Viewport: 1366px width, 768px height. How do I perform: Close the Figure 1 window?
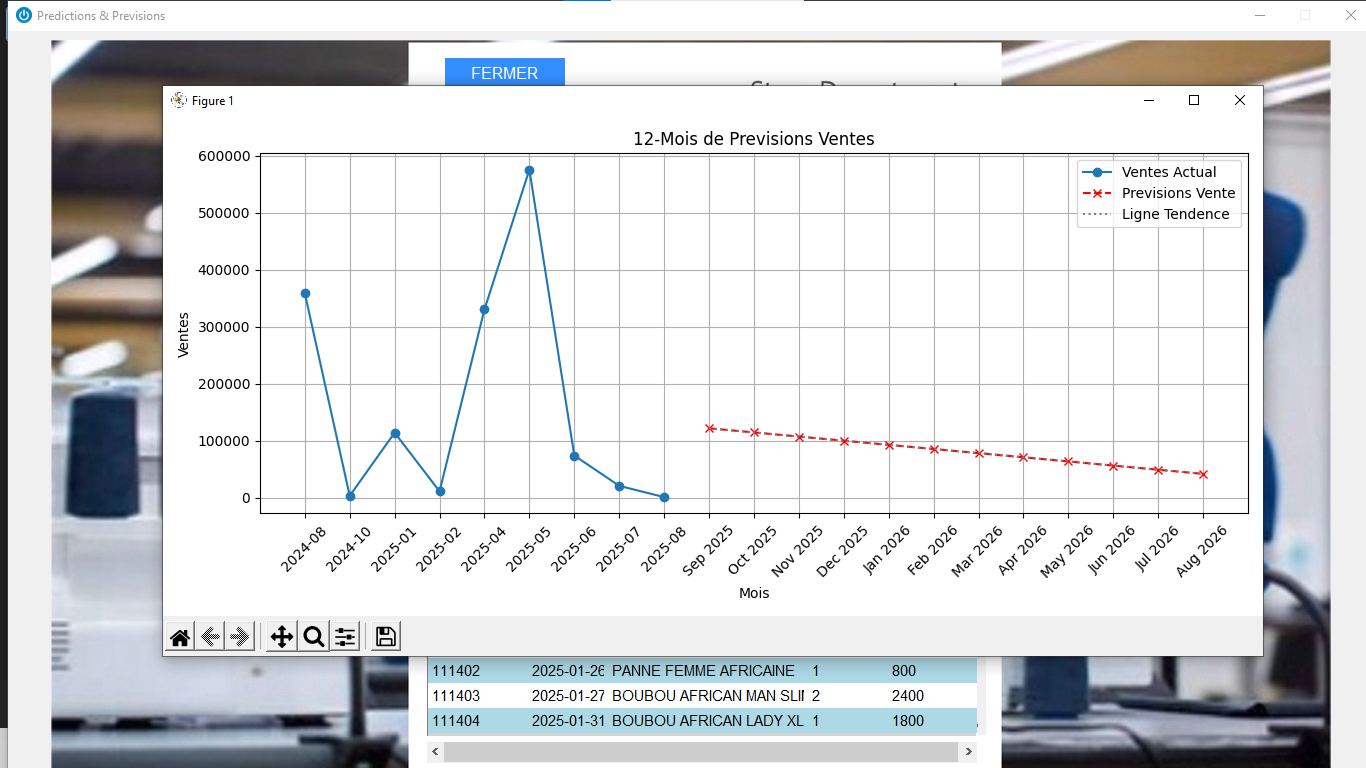point(1240,100)
